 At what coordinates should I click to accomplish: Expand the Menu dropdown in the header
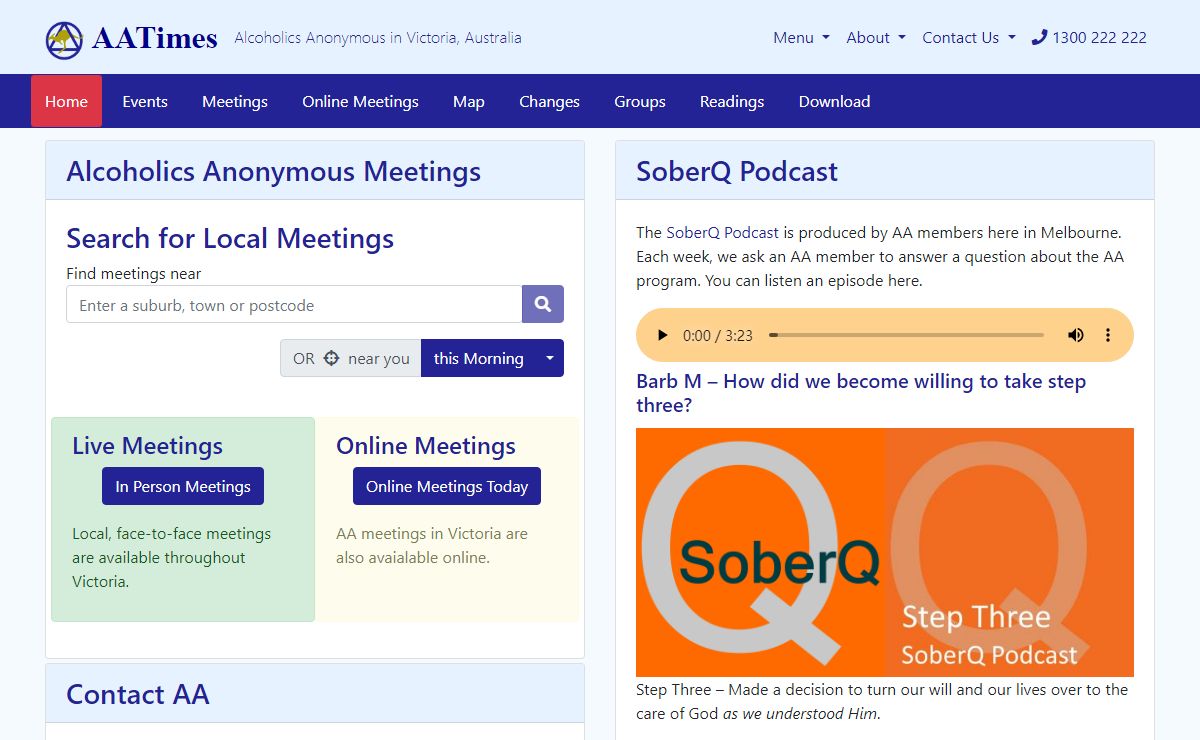tap(801, 38)
